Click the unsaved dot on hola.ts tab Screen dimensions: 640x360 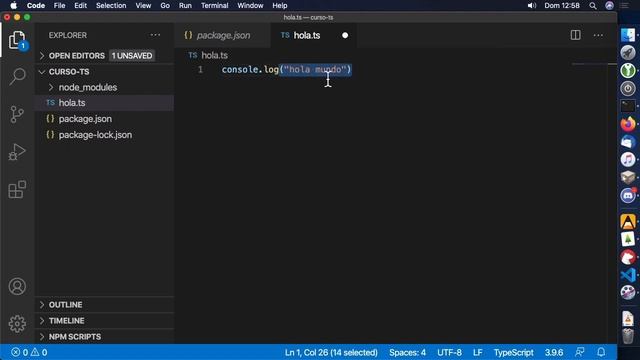tap(345, 36)
